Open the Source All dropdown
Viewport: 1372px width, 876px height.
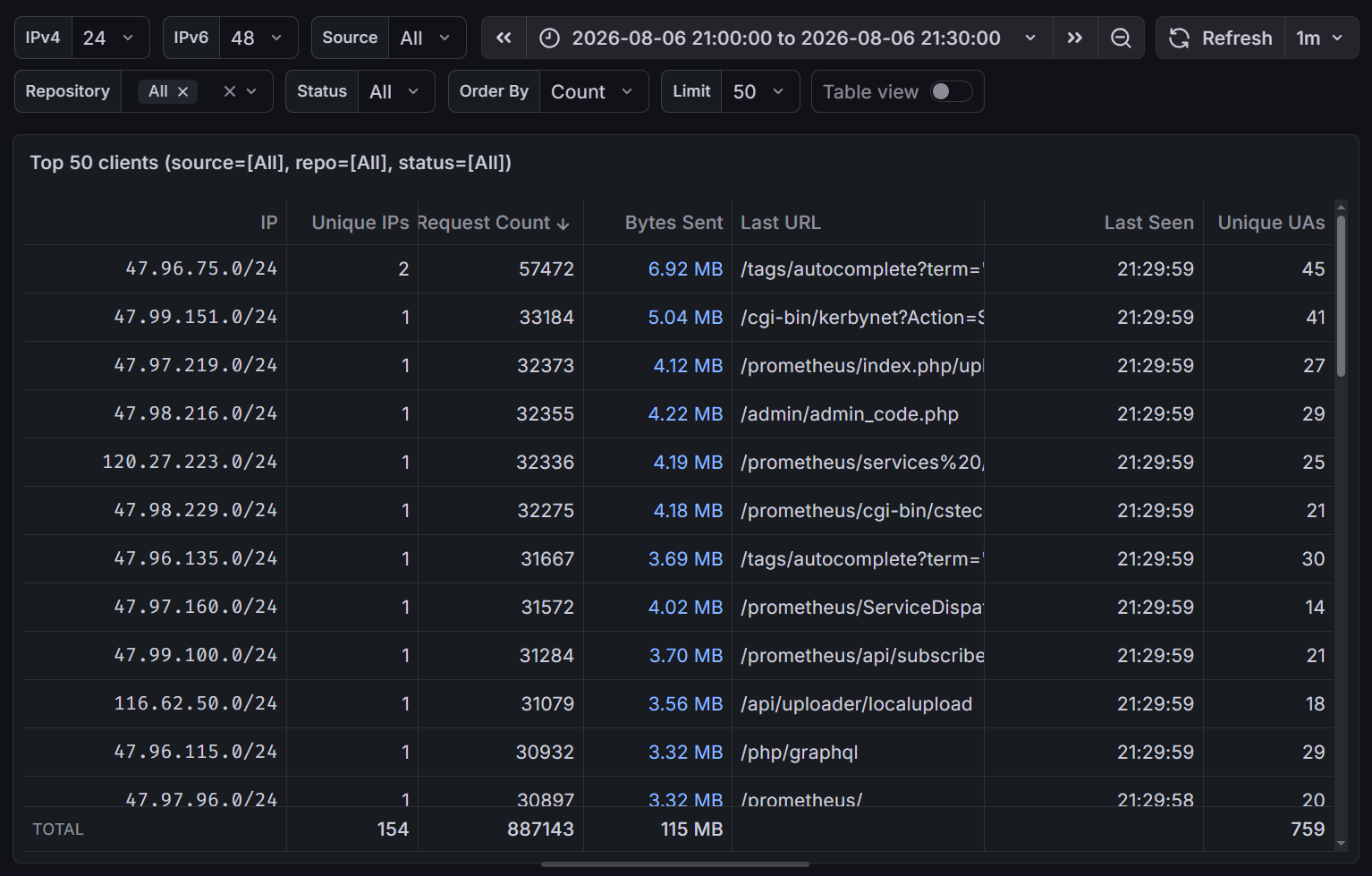(x=427, y=38)
